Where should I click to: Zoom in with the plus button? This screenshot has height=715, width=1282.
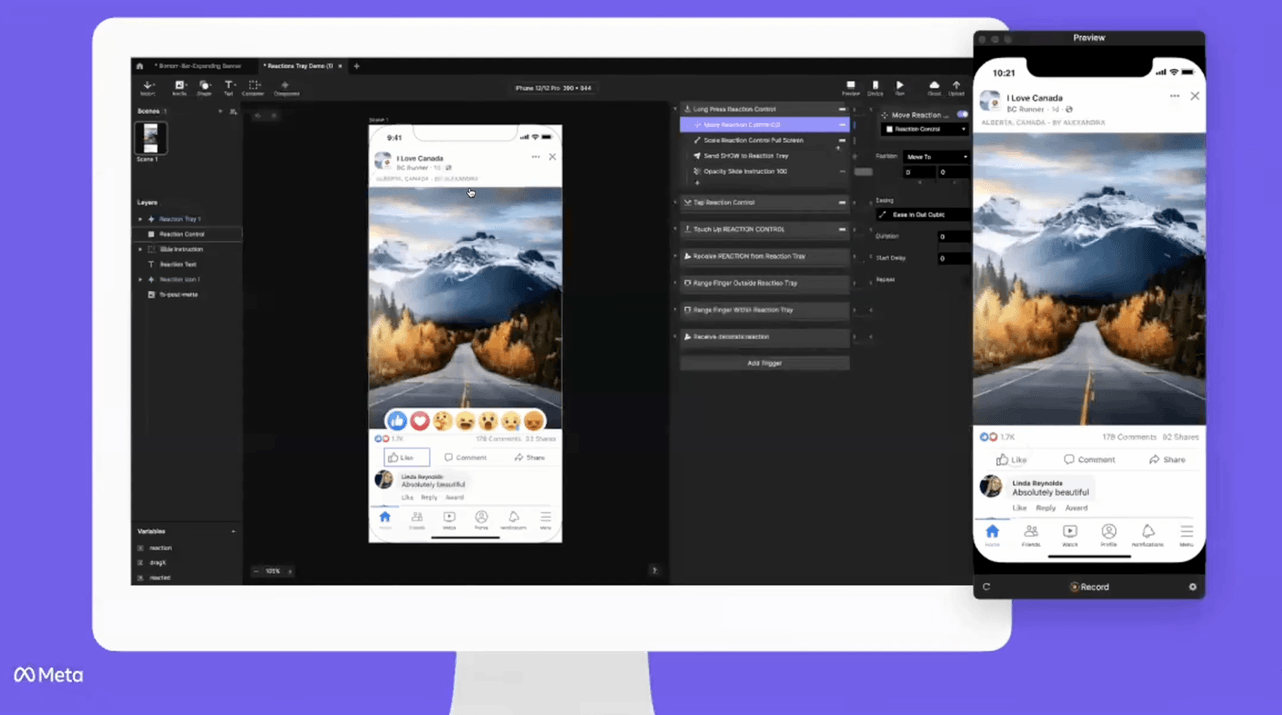tap(290, 571)
